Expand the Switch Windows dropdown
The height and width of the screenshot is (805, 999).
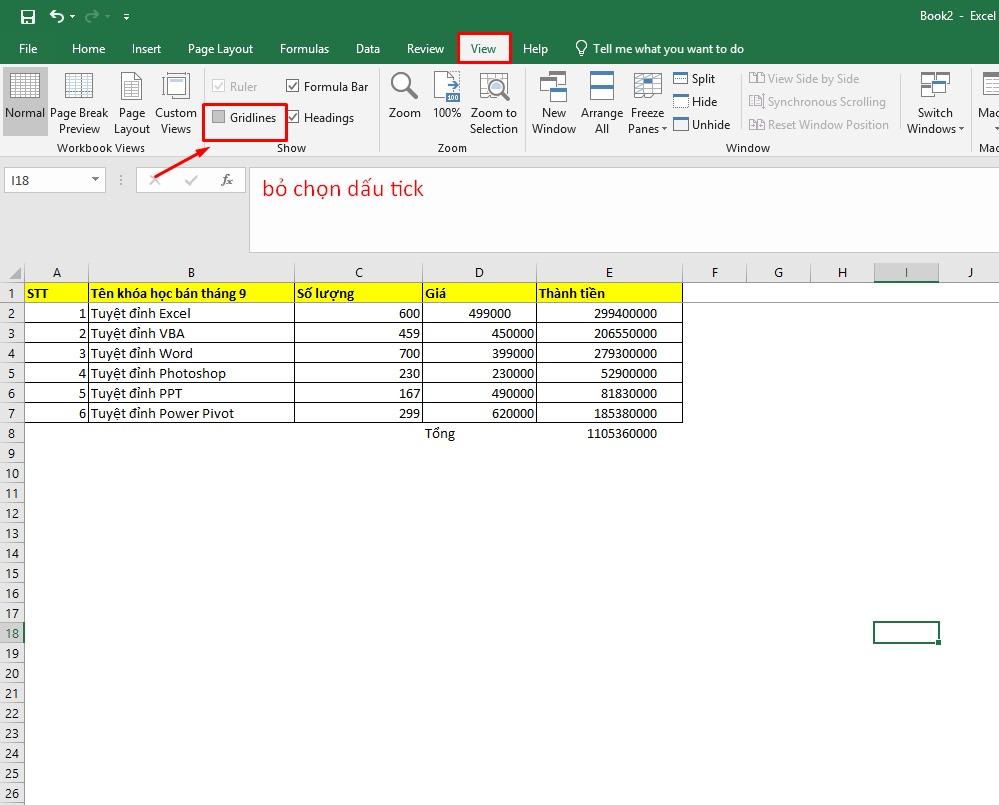point(934,100)
